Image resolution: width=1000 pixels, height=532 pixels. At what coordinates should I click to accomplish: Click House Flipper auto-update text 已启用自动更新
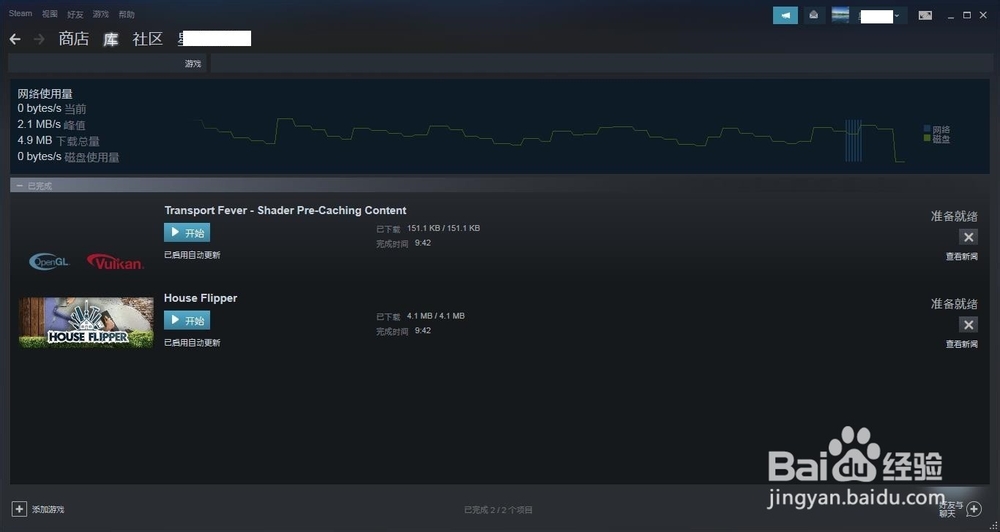tap(192, 343)
